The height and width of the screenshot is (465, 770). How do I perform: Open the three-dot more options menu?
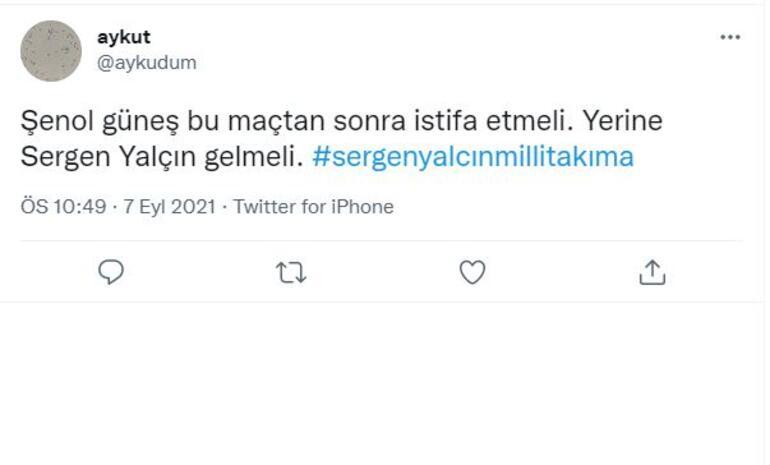730,37
